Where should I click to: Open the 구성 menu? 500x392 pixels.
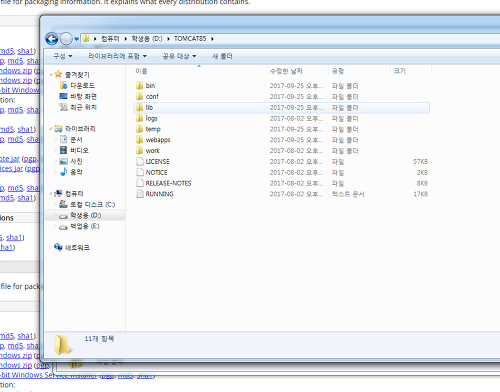coord(63,56)
